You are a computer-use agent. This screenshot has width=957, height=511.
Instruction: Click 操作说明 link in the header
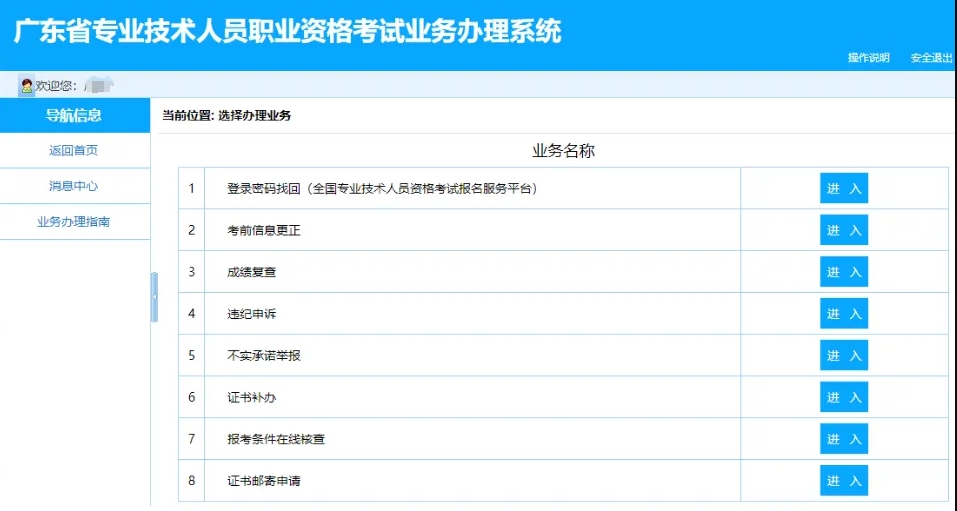868,58
